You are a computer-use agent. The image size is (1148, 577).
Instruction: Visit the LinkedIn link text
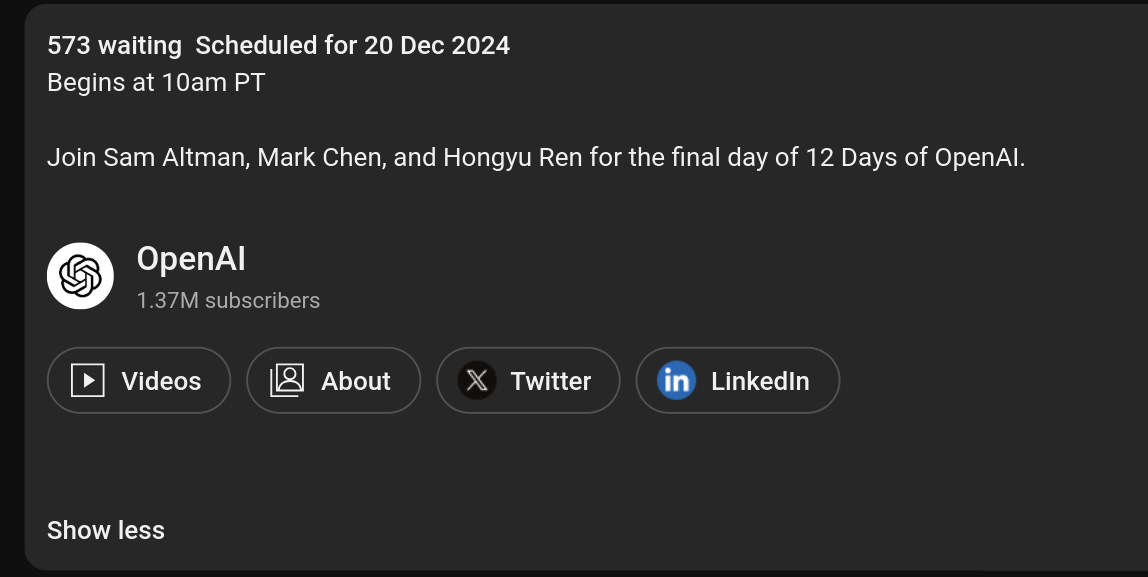(x=759, y=381)
